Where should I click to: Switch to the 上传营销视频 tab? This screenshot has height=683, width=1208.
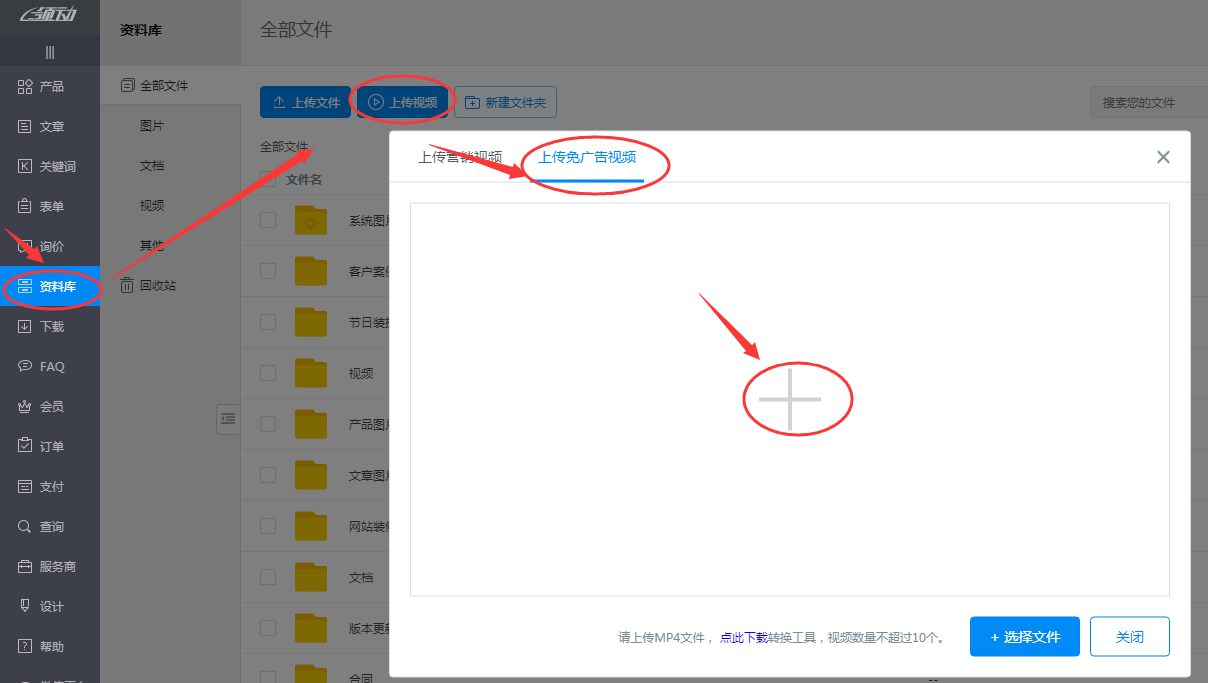tap(460, 157)
